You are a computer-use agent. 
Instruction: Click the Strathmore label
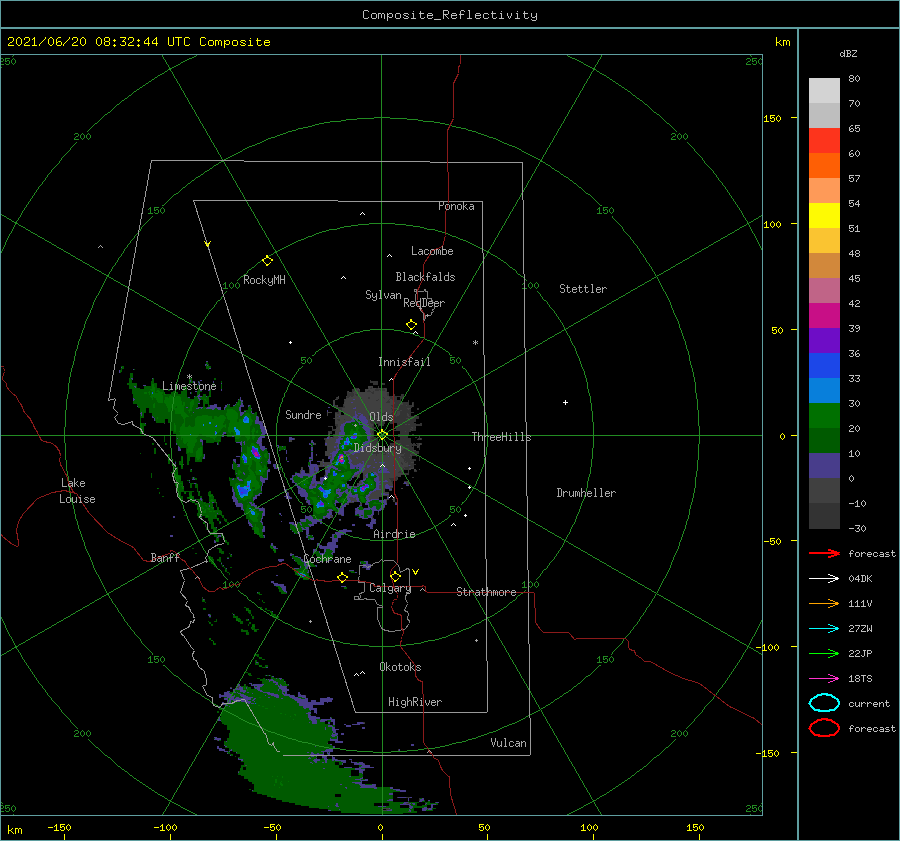coord(486,592)
